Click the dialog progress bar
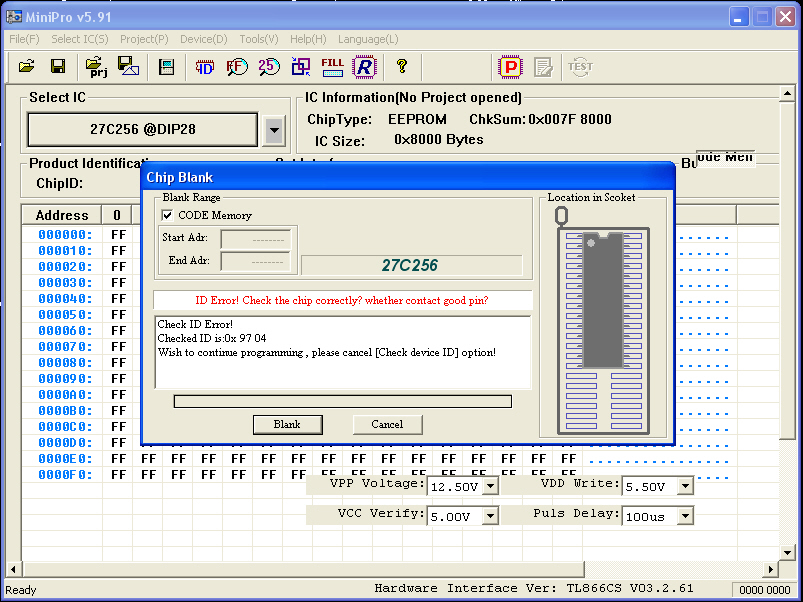 (x=343, y=401)
